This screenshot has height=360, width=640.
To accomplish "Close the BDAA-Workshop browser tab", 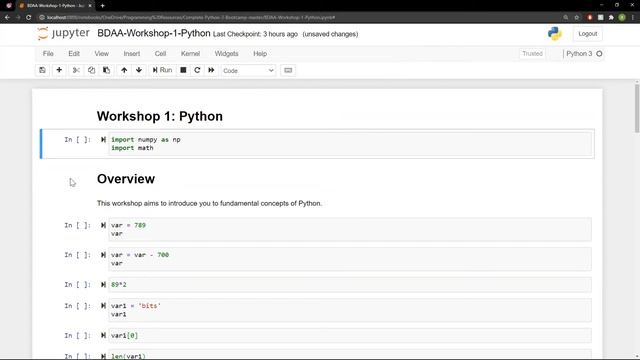I will [90, 6].
